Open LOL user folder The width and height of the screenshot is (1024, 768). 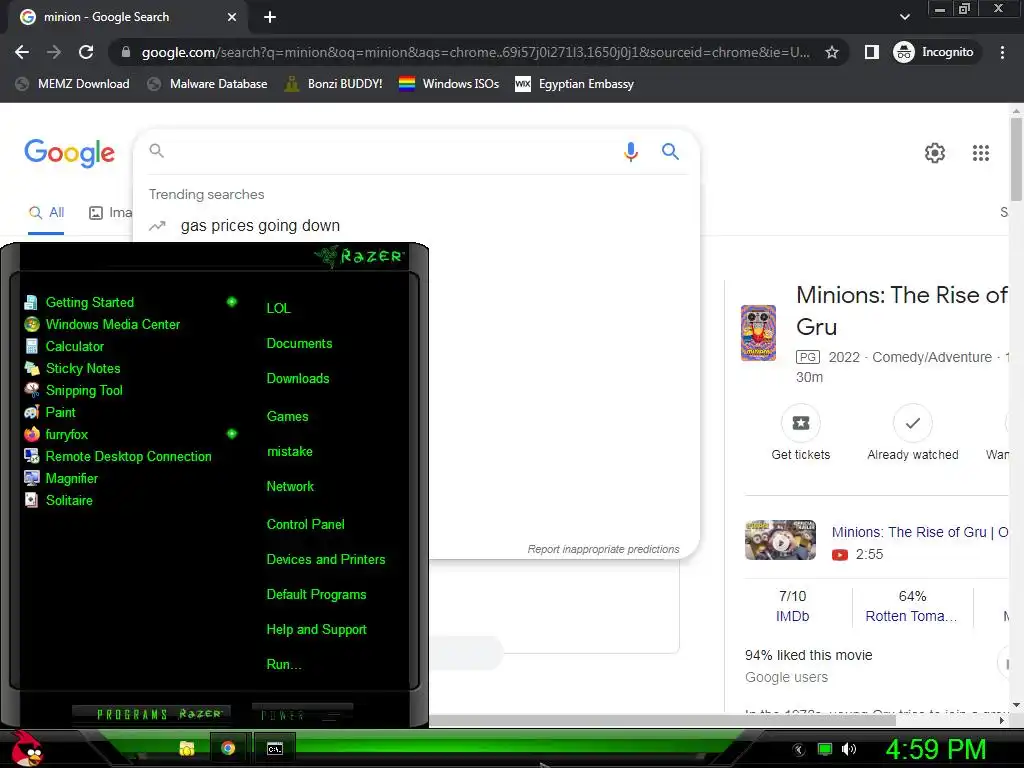pos(278,308)
